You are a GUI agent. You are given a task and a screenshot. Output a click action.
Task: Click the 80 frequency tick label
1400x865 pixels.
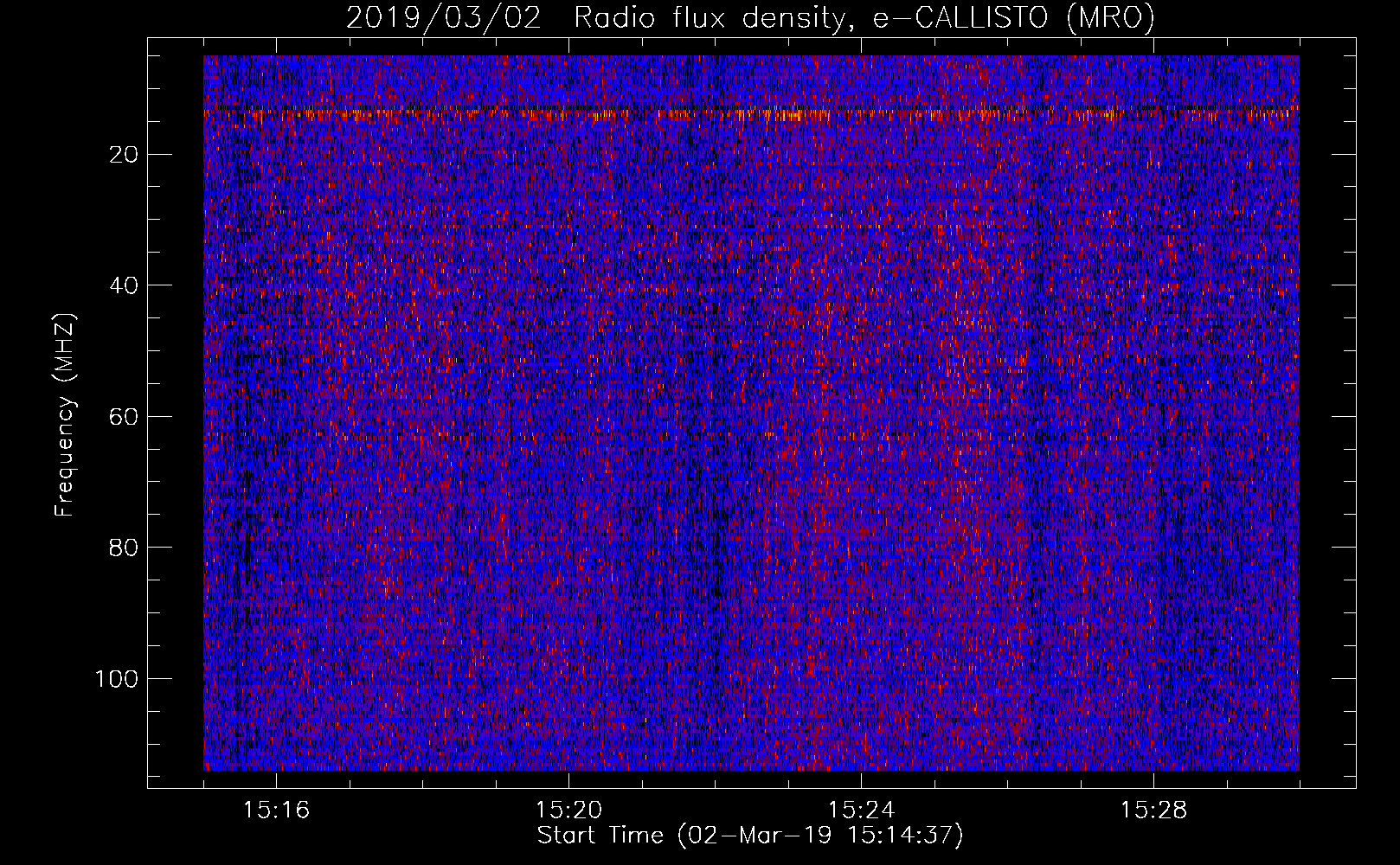124,548
